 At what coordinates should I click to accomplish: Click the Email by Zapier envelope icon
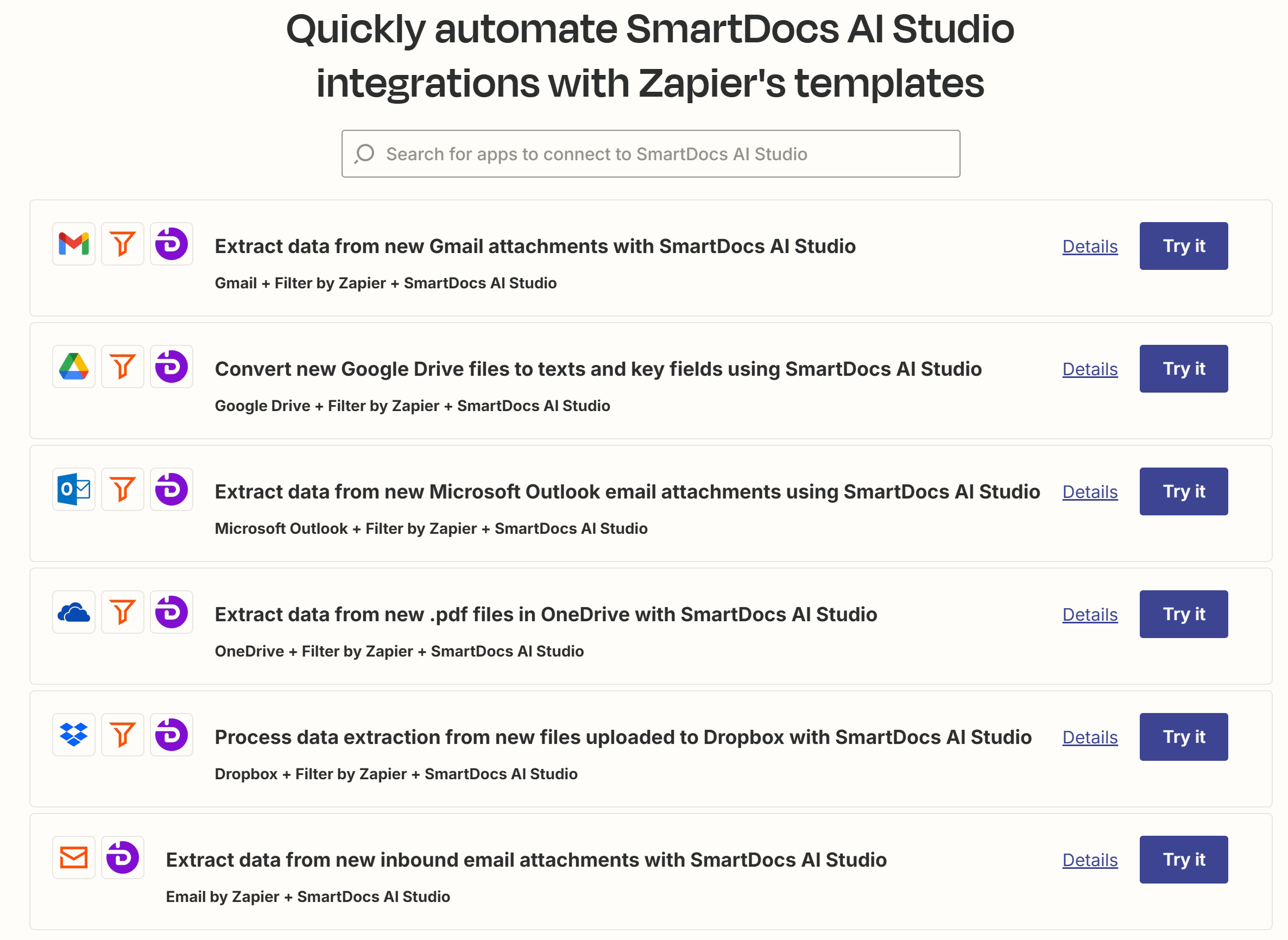coord(74,859)
